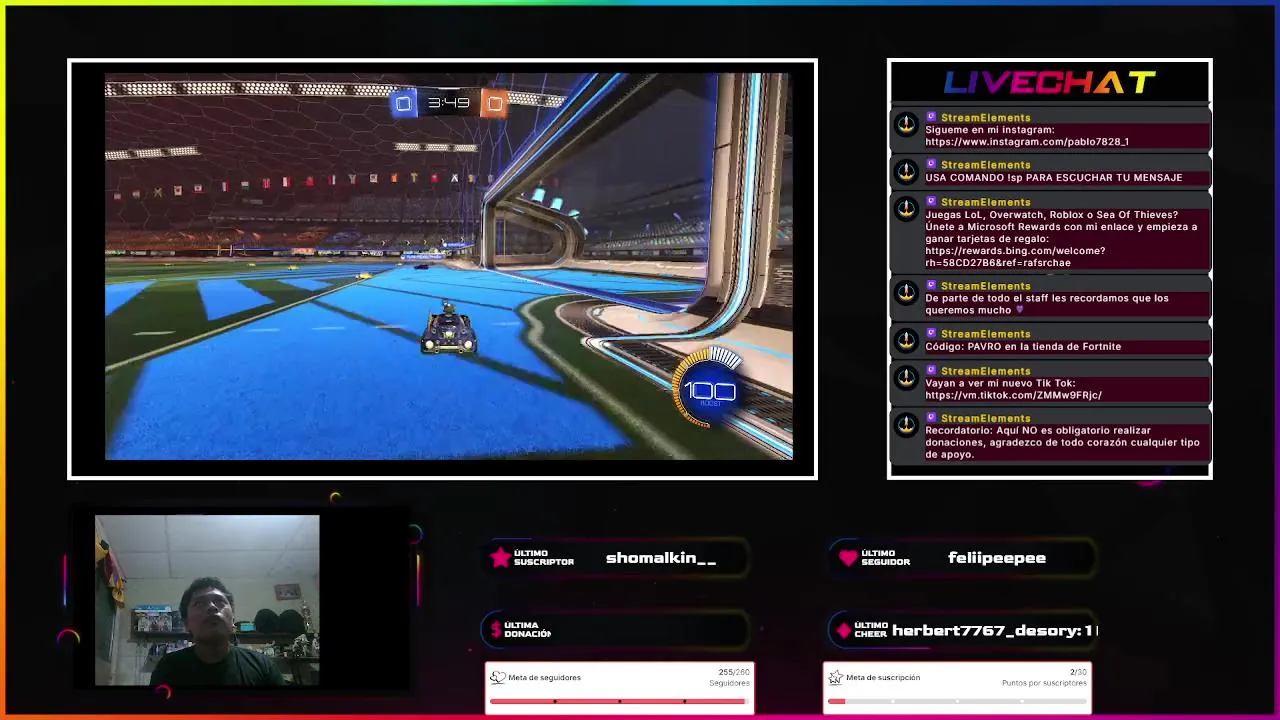Click the icon left of Meta de seguidores

click(497, 677)
